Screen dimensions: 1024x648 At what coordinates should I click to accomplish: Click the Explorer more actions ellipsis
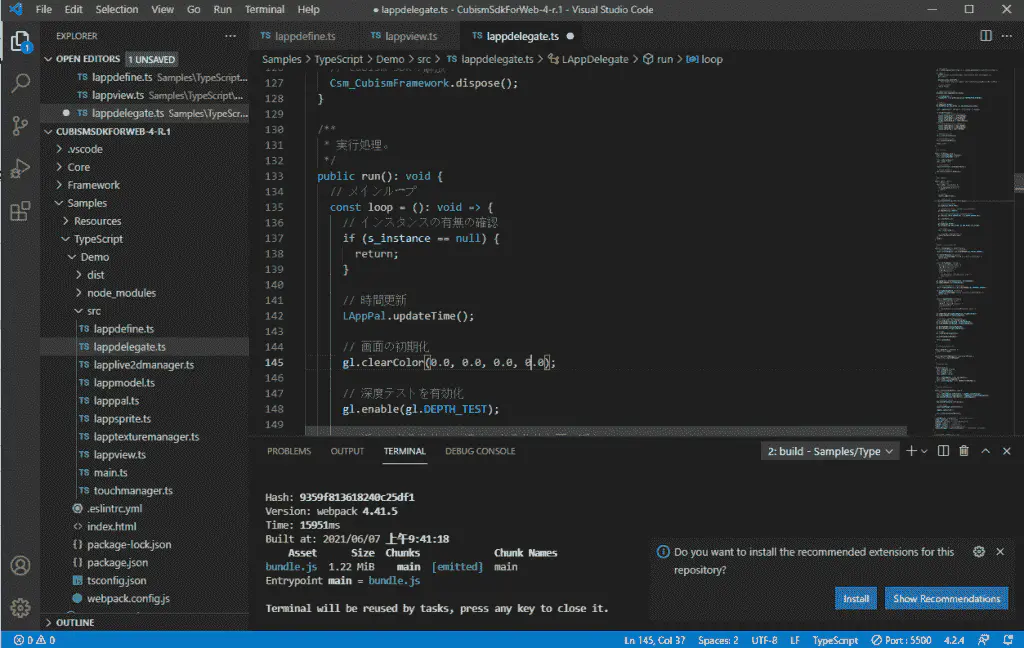231,36
